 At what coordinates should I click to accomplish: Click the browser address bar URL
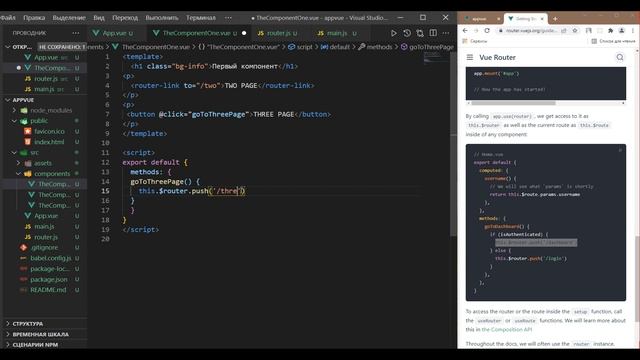pyautogui.click(x=531, y=31)
